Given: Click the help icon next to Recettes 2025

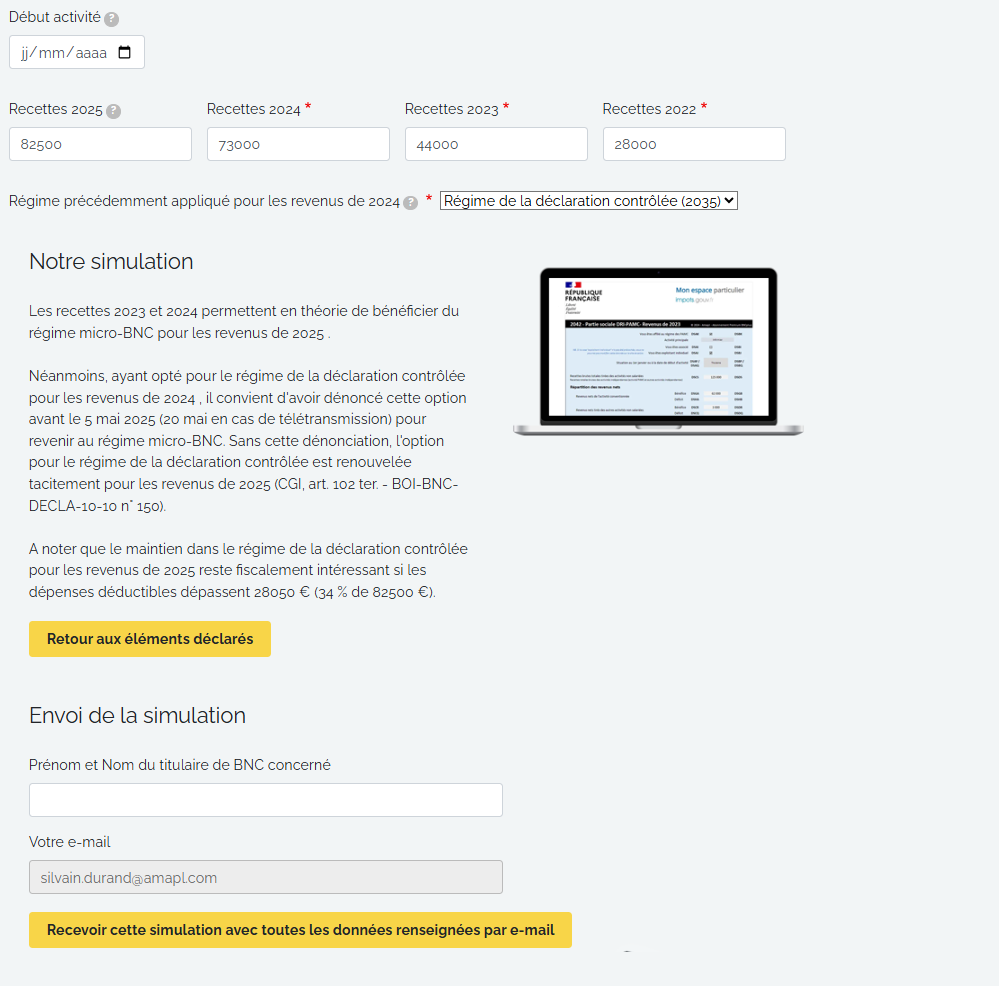Looking at the screenshot, I should (114, 111).
